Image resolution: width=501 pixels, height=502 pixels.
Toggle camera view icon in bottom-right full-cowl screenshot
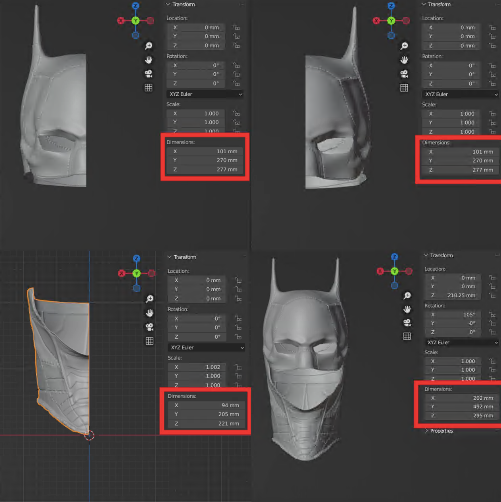point(407,323)
